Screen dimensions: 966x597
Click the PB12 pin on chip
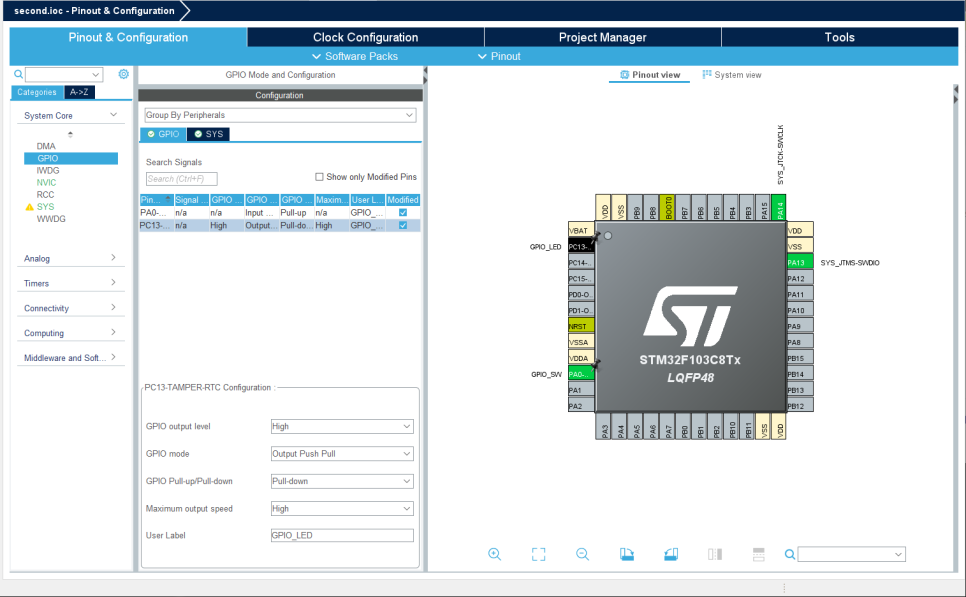(800, 406)
